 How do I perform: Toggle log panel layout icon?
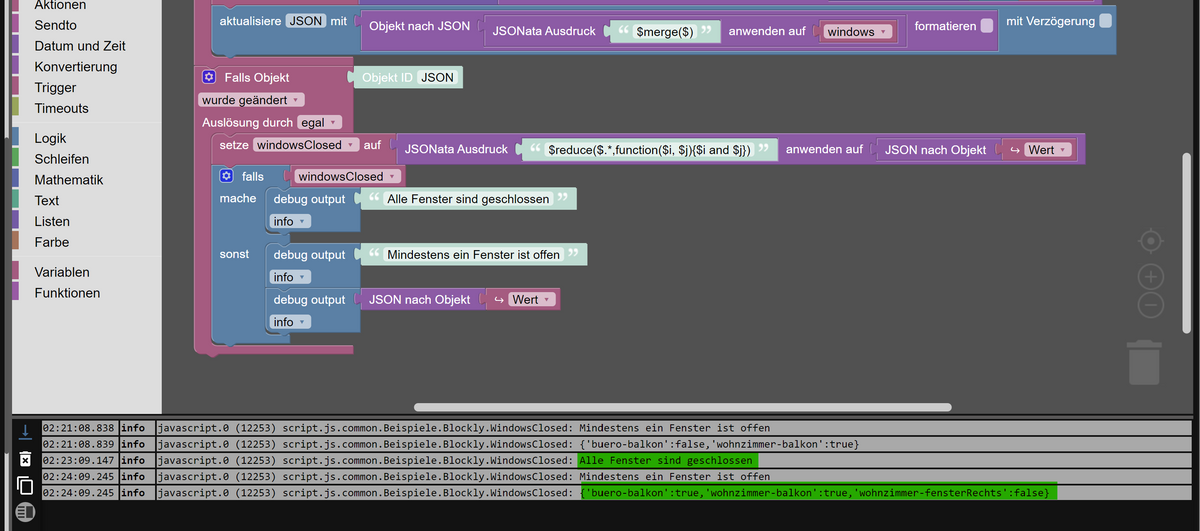[x=26, y=511]
